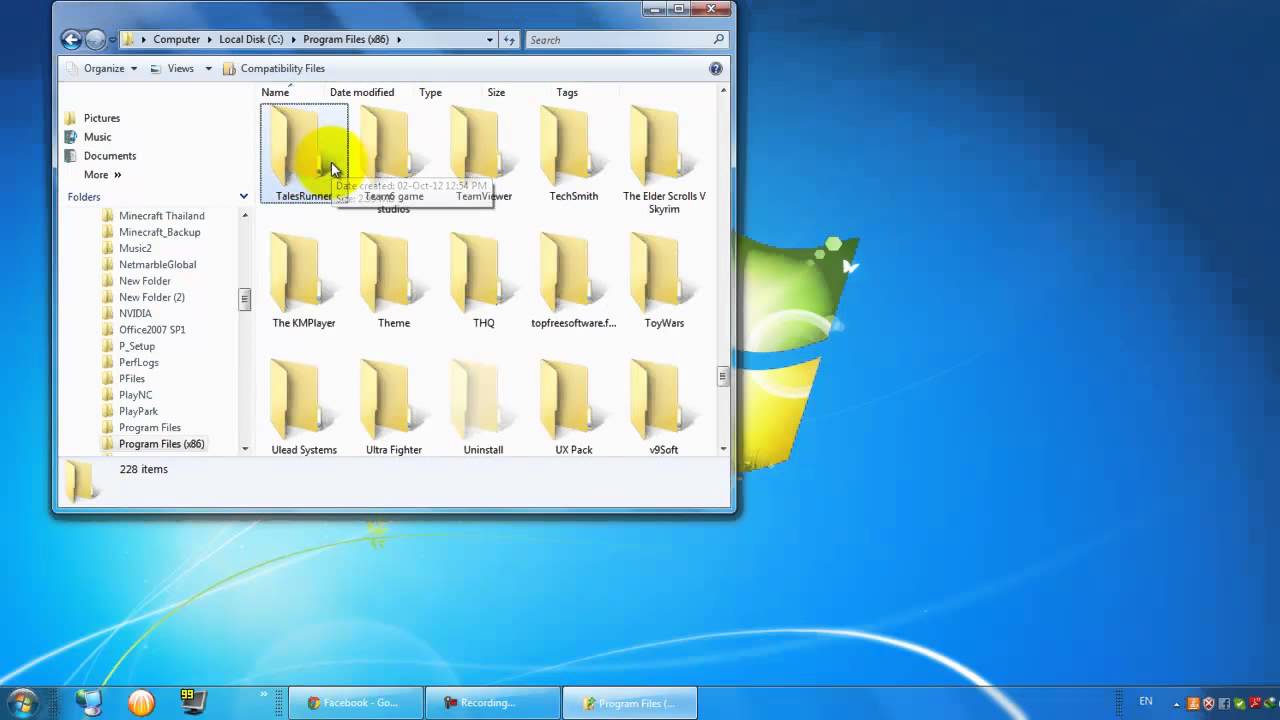
Task: Collapse the Folders pane
Action: (243, 197)
